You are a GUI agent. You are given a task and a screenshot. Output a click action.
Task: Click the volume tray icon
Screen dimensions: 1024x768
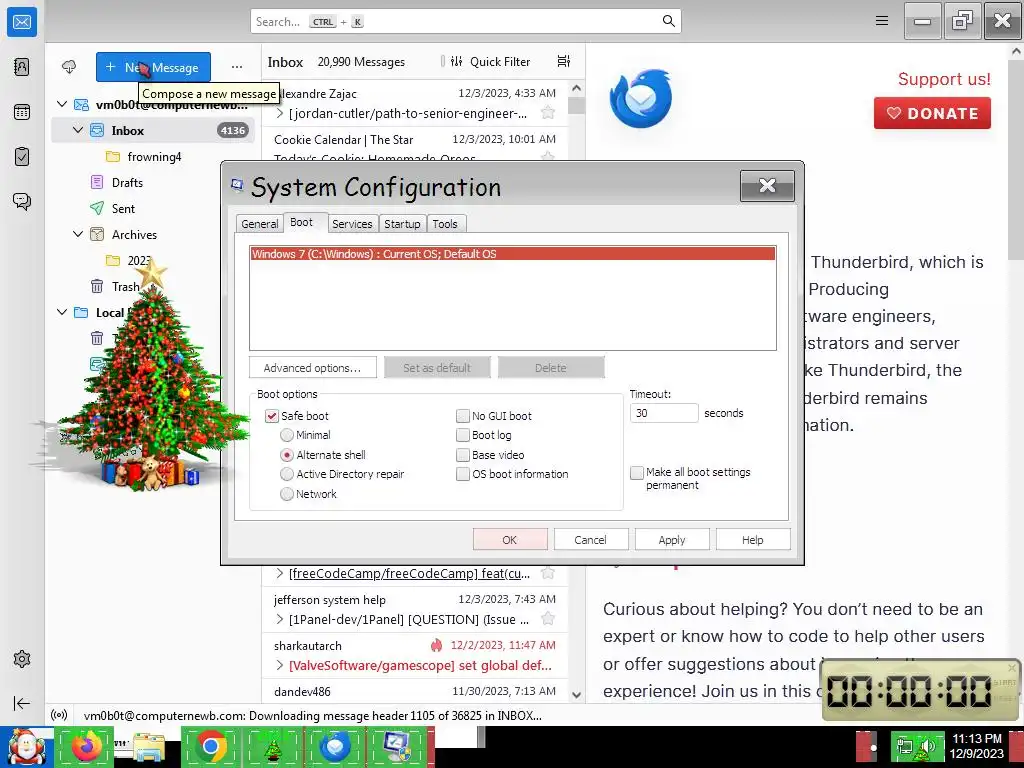[928, 745]
